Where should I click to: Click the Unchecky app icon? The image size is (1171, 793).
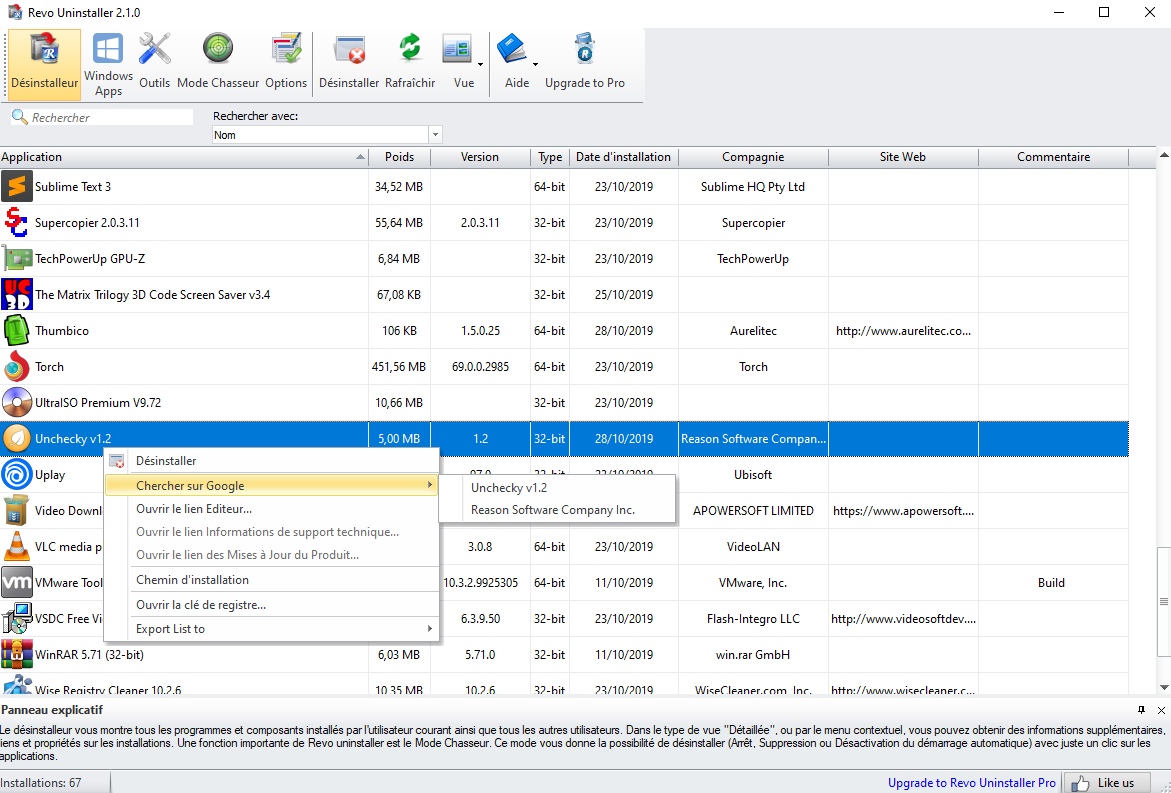point(16,438)
